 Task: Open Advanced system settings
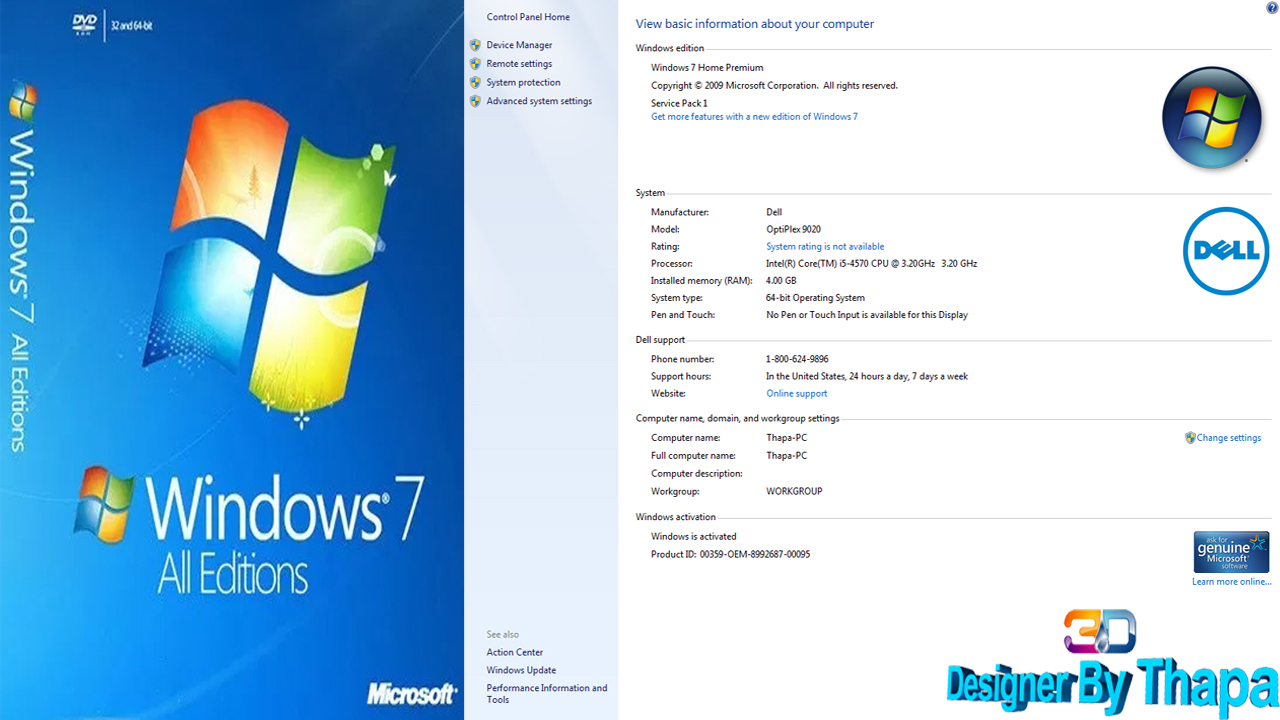539,101
